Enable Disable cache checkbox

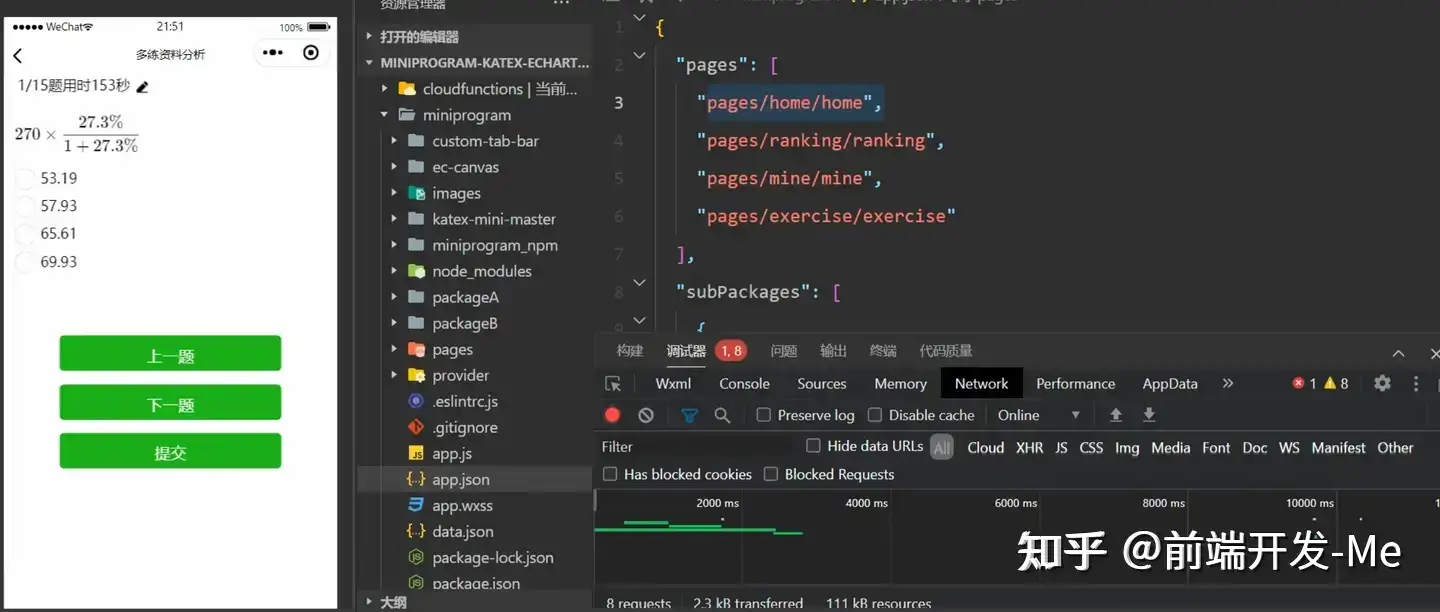click(875, 415)
